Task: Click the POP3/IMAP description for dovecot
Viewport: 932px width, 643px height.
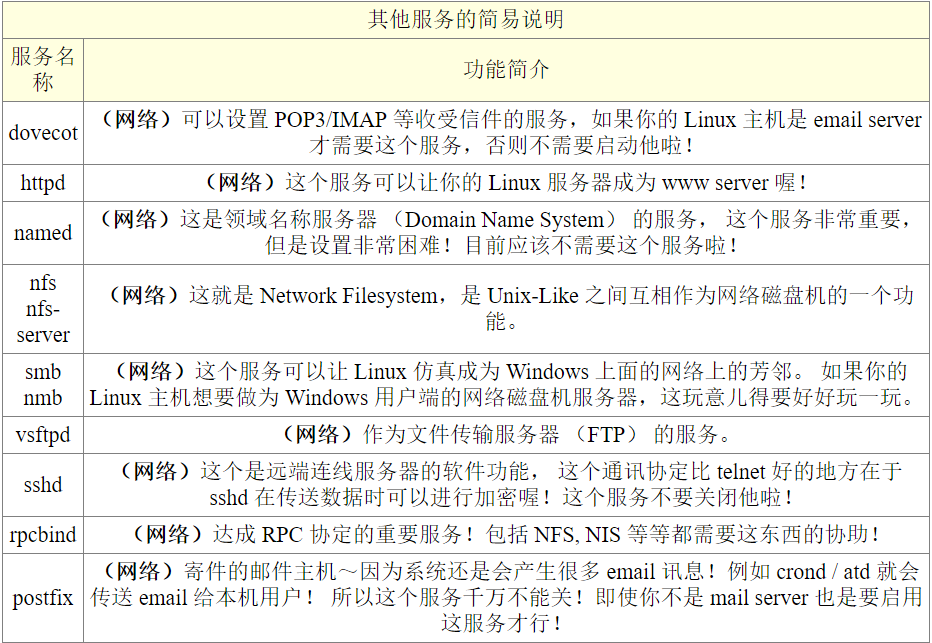Action: (x=508, y=133)
